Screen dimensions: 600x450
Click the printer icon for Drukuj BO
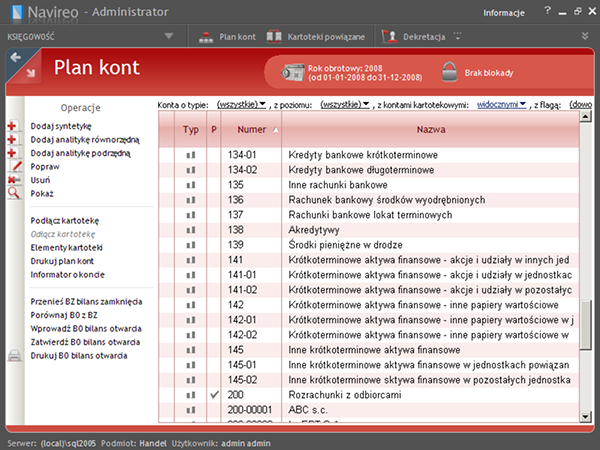point(13,355)
